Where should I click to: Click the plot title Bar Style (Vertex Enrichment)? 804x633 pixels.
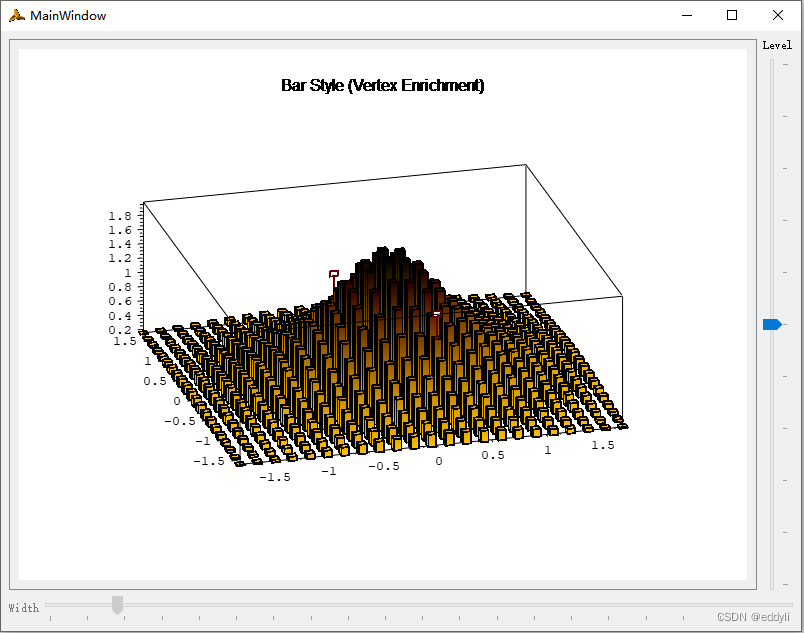[x=383, y=85]
